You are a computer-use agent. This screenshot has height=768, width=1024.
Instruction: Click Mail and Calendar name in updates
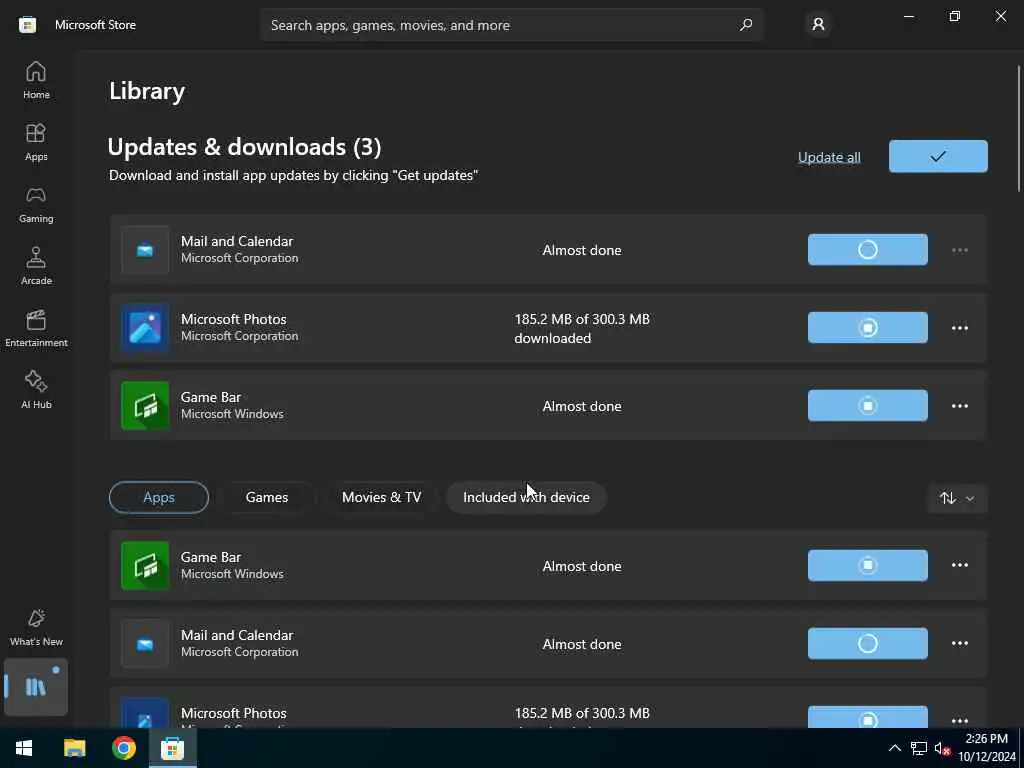(x=237, y=241)
